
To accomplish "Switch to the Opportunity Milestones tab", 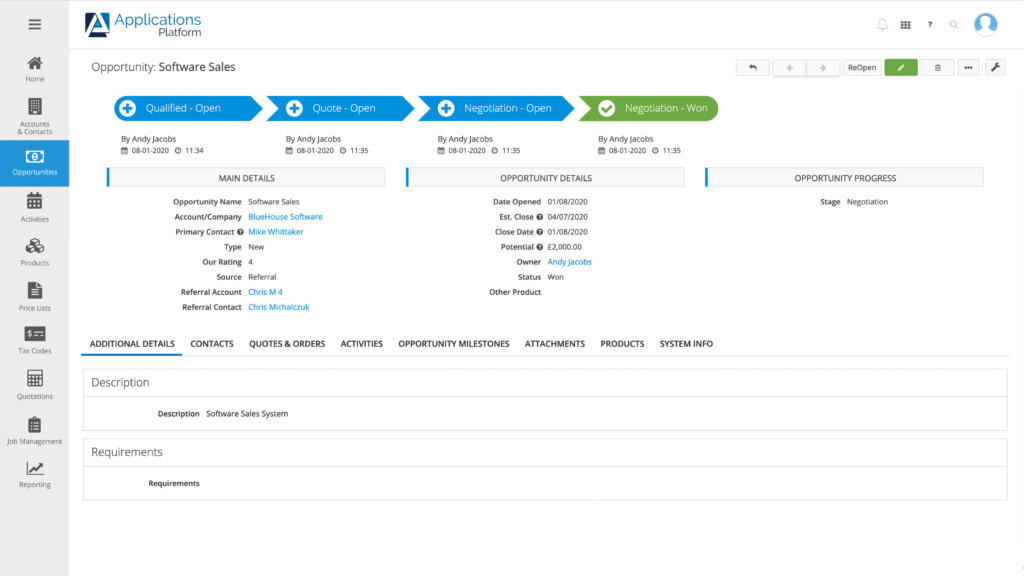I will 453,344.
